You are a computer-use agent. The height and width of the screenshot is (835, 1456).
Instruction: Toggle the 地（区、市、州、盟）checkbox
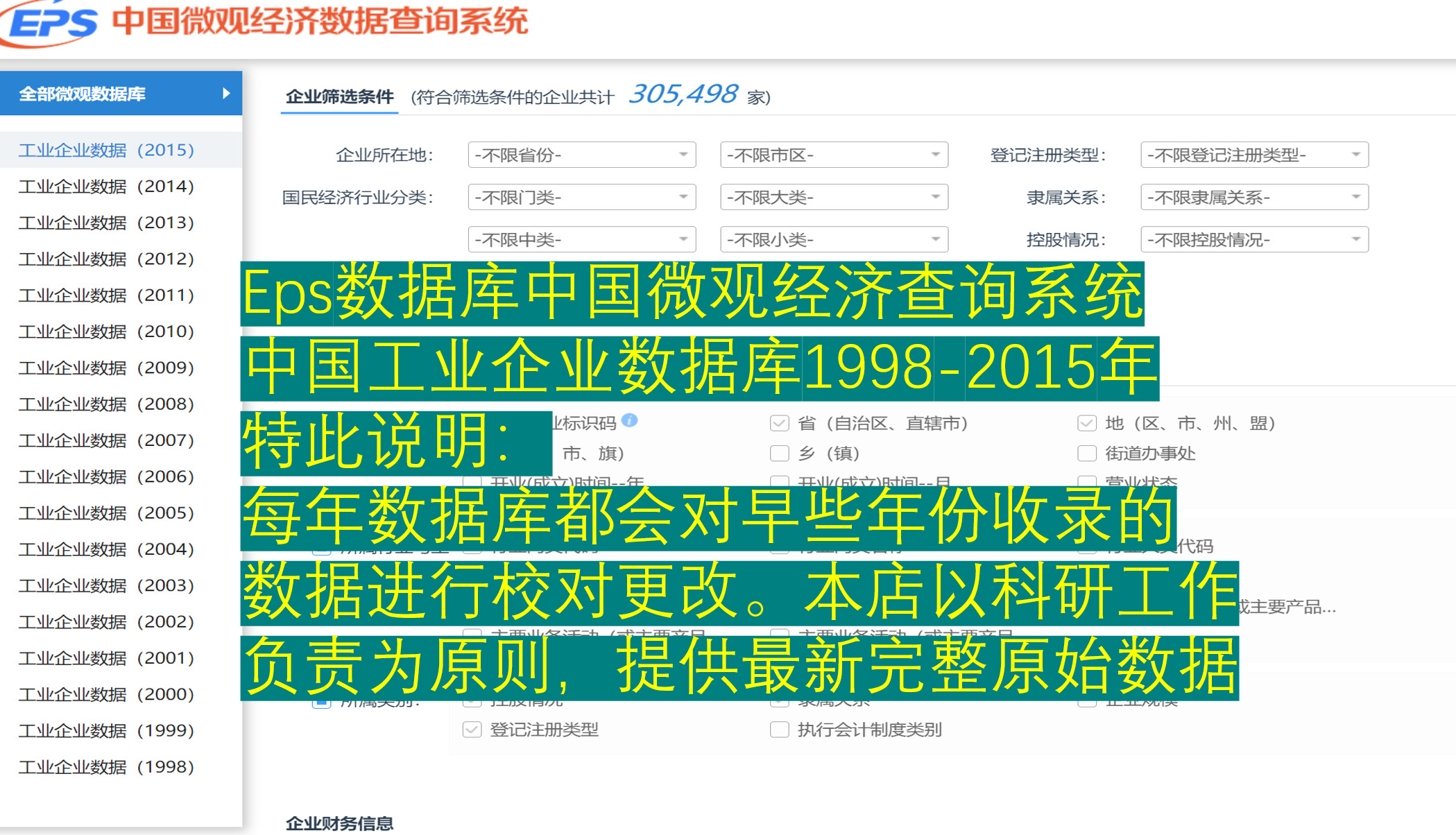coord(1086,423)
